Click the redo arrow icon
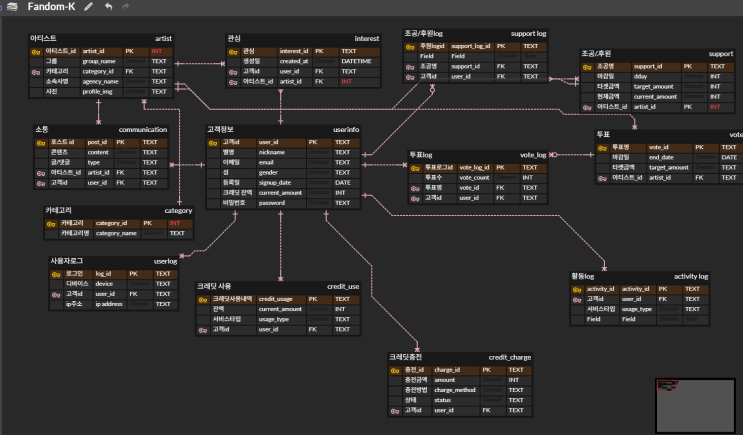This screenshot has width=743, height=435. click(126, 7)
